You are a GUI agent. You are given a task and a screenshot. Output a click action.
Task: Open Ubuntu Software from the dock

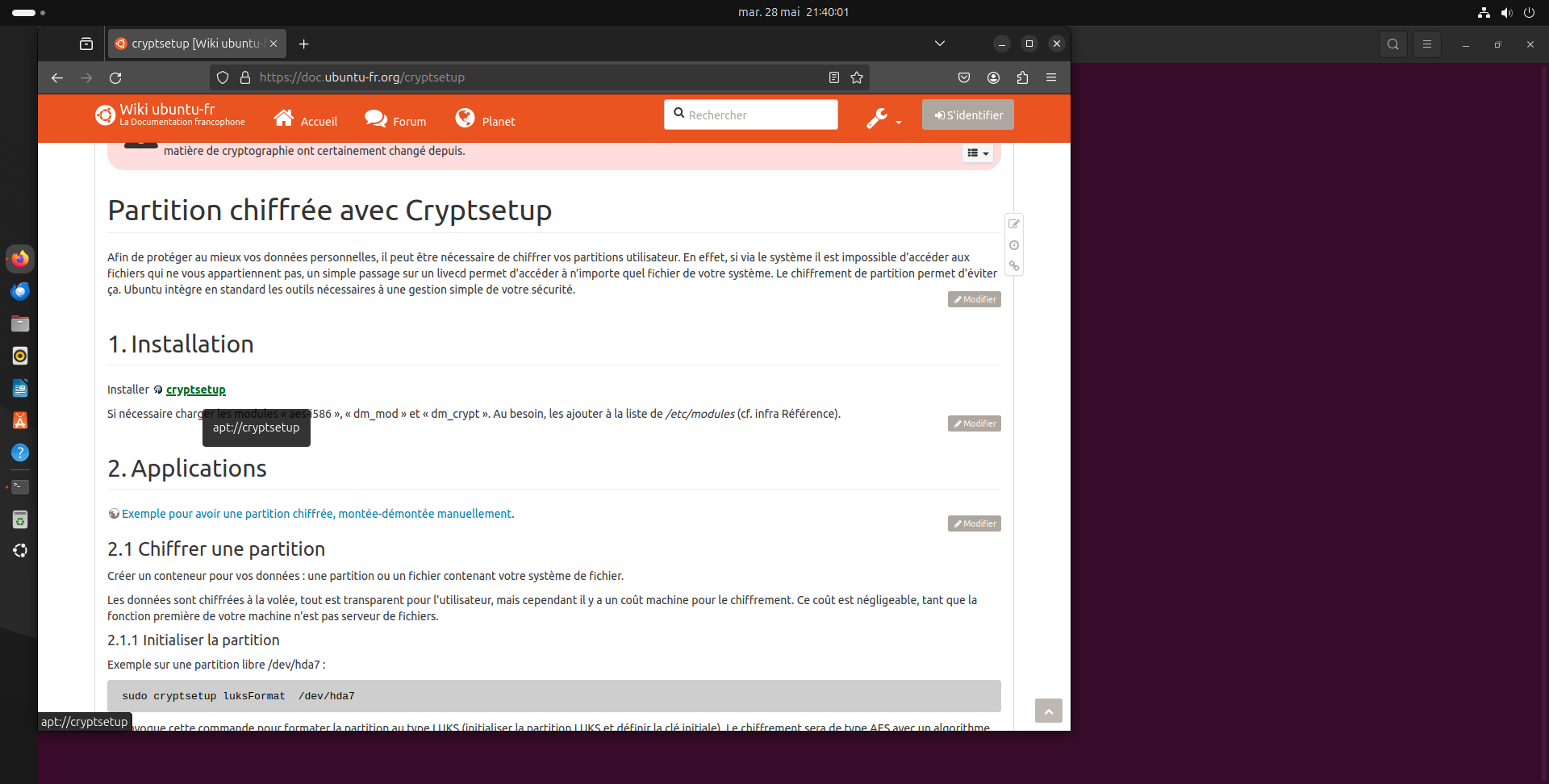click(20, 420)
